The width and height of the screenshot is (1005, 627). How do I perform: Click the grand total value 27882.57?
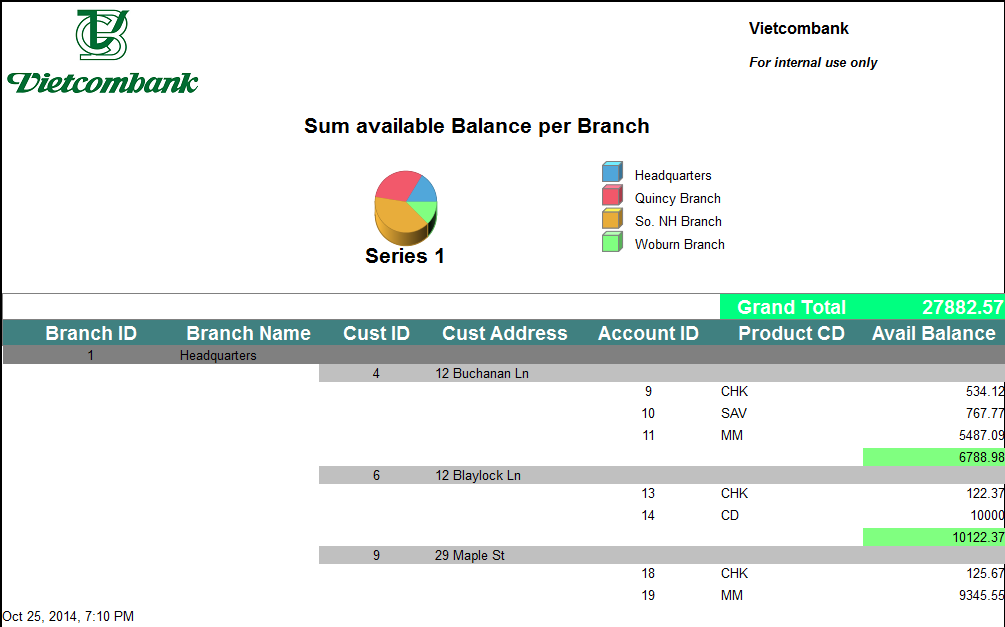963,307
